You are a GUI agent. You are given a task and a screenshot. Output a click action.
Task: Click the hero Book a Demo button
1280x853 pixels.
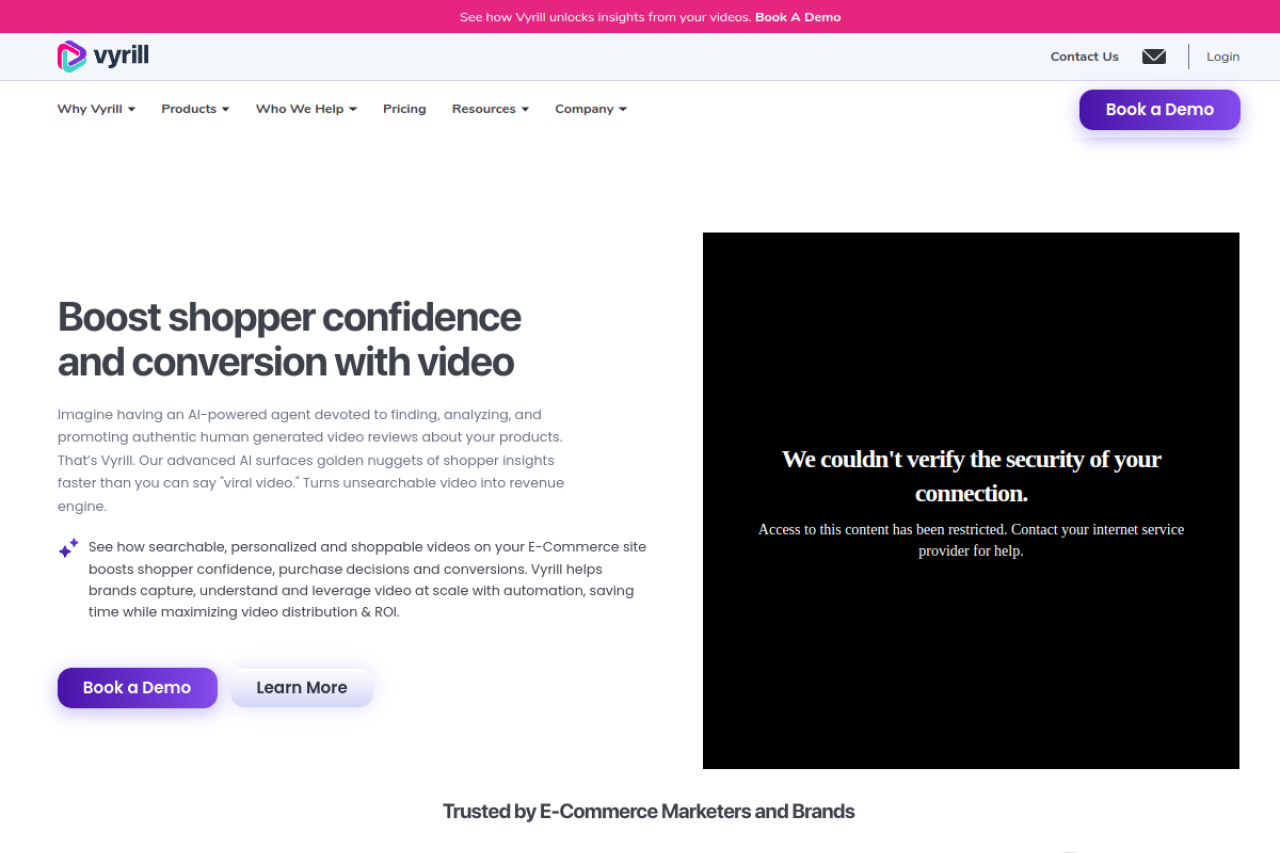137,688
